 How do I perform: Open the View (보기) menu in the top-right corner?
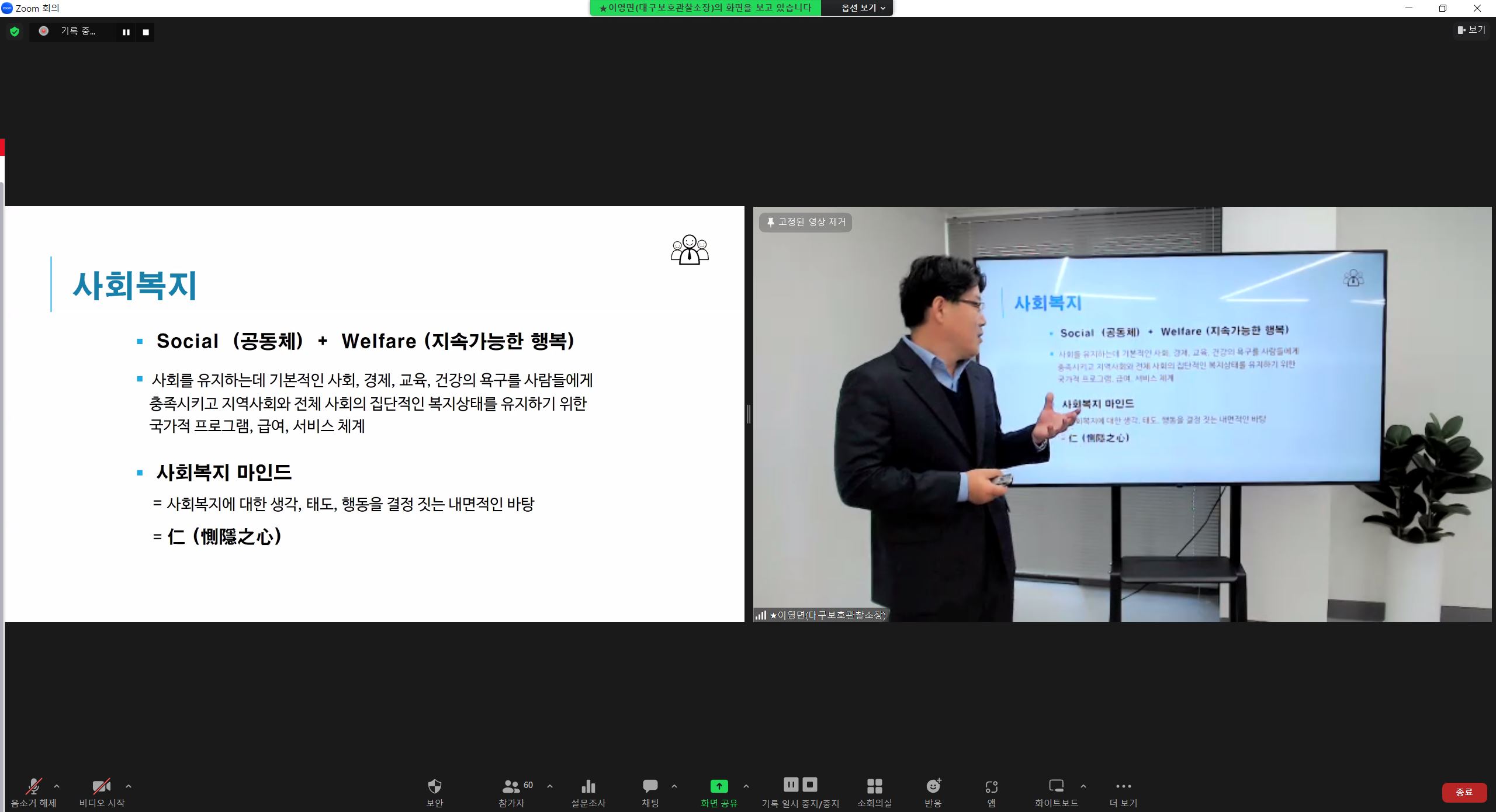click(1471, 30)
